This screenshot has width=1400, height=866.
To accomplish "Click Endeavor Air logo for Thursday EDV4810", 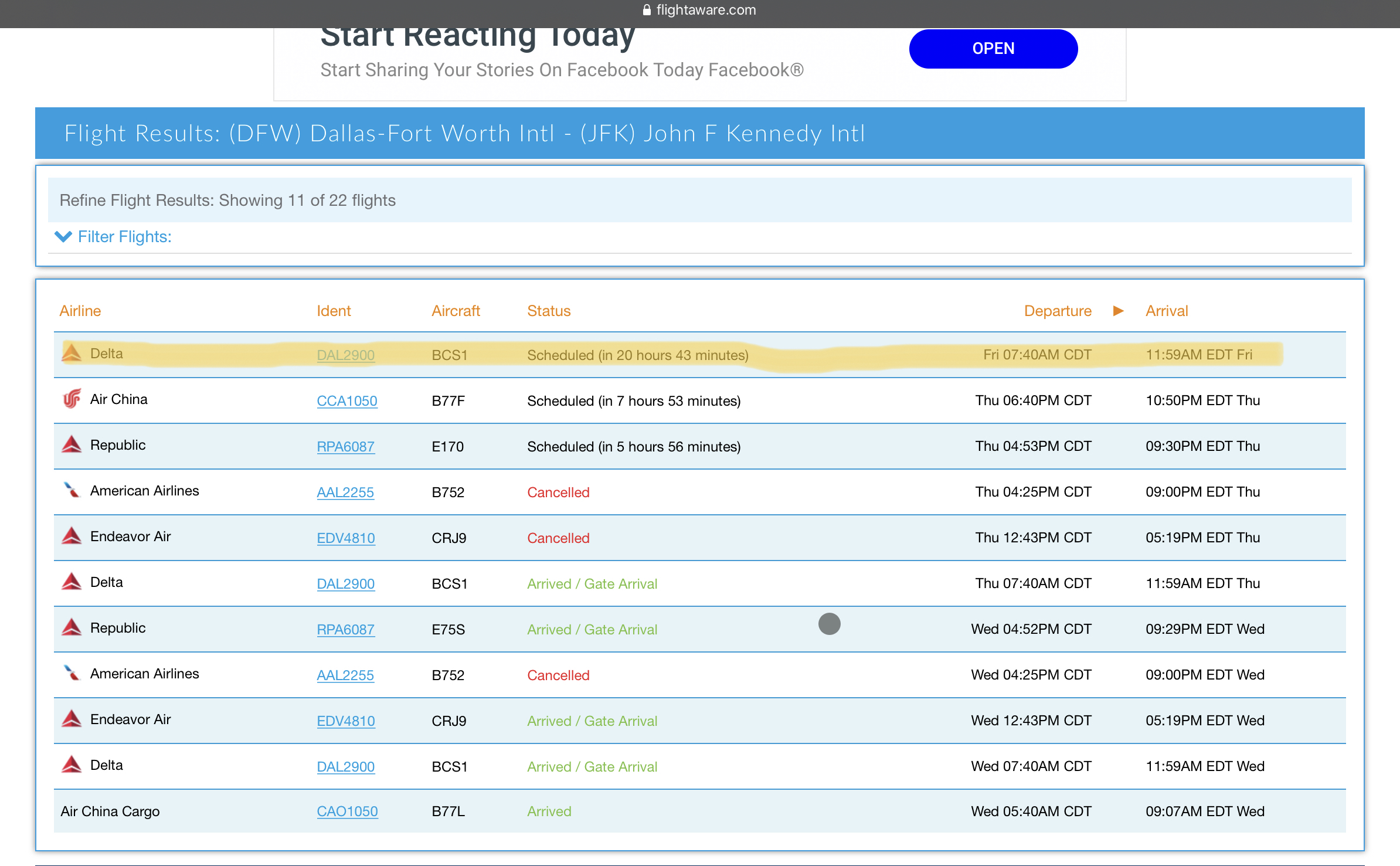I will [x=72, y=536].
